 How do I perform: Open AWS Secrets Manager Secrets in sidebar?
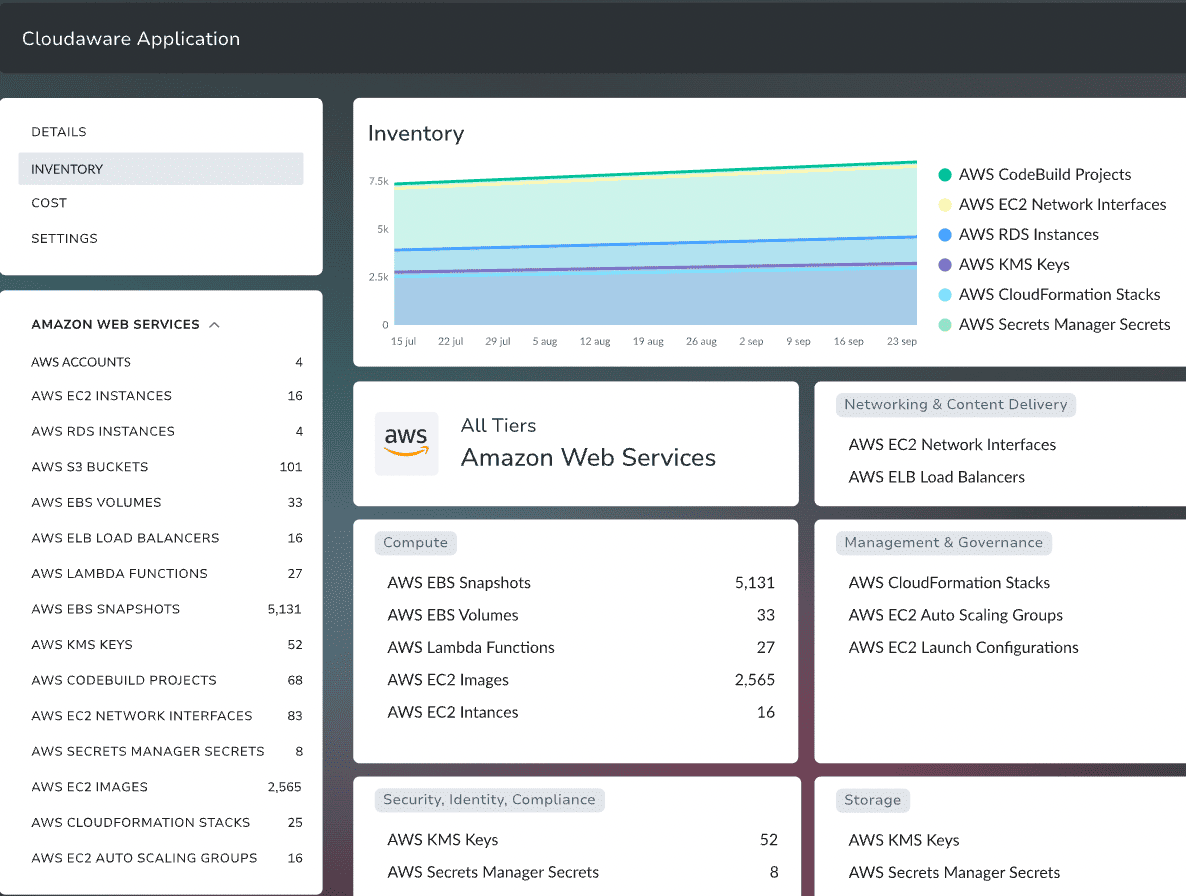pos(147,751)
